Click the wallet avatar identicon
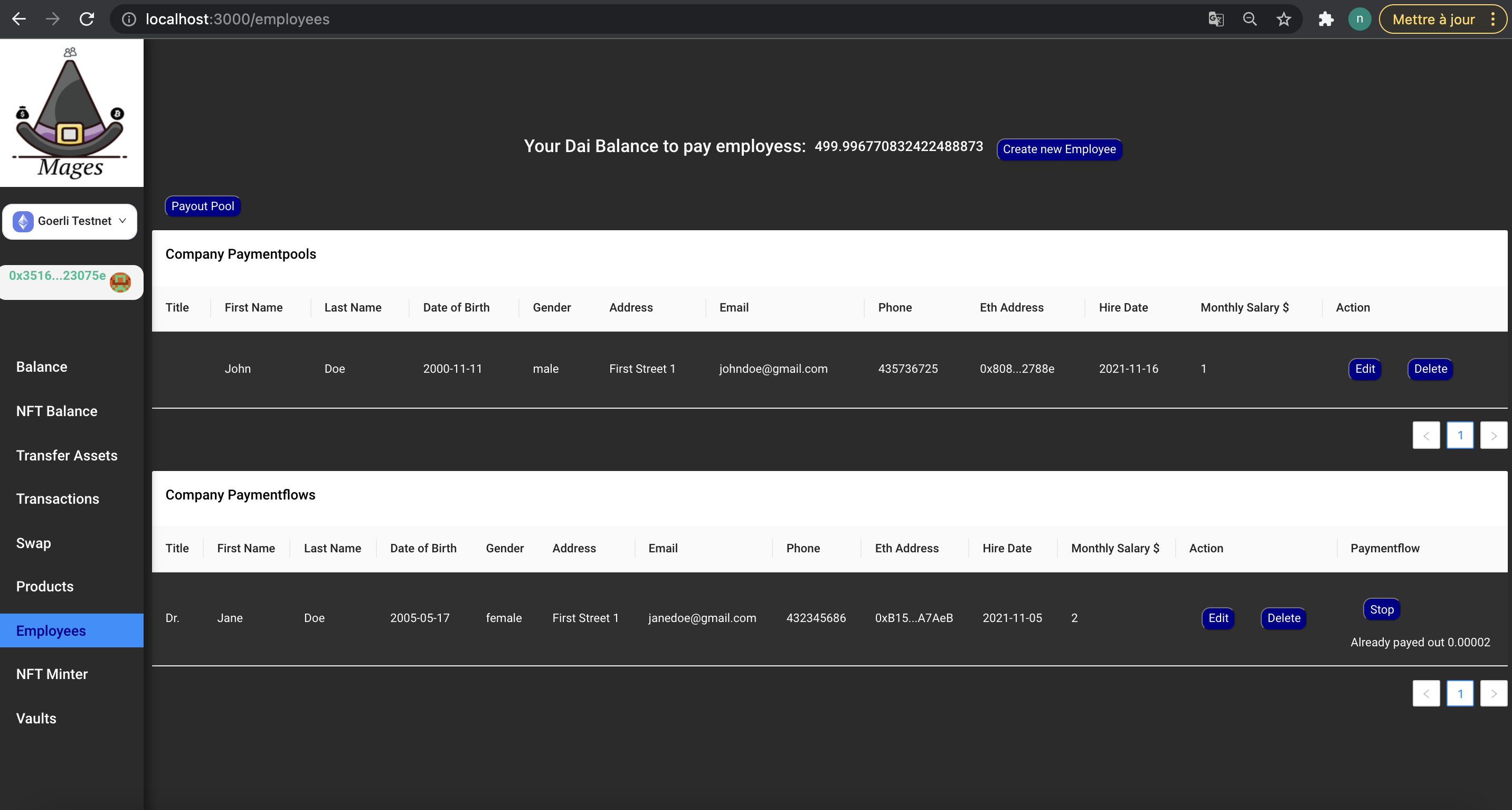Screen dimensions: 1512x810 tap(120, 282)
